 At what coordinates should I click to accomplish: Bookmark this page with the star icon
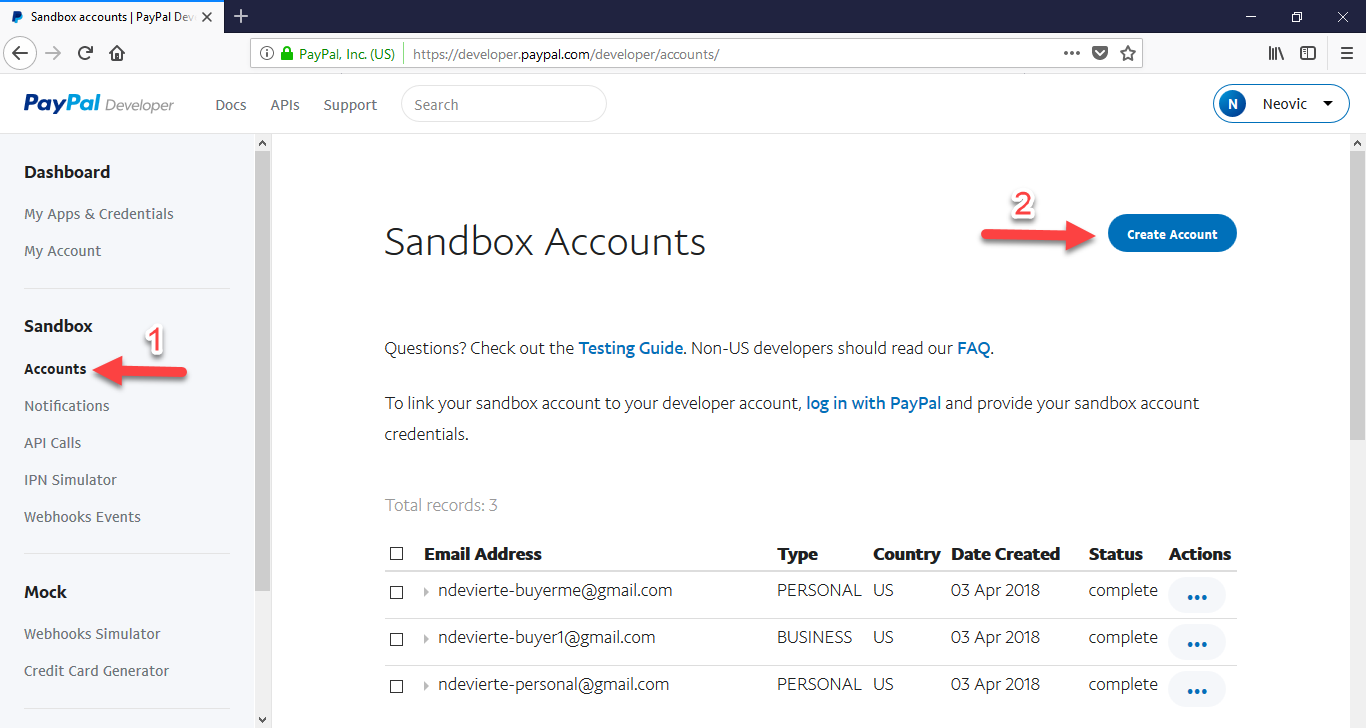pos(1128,53)
